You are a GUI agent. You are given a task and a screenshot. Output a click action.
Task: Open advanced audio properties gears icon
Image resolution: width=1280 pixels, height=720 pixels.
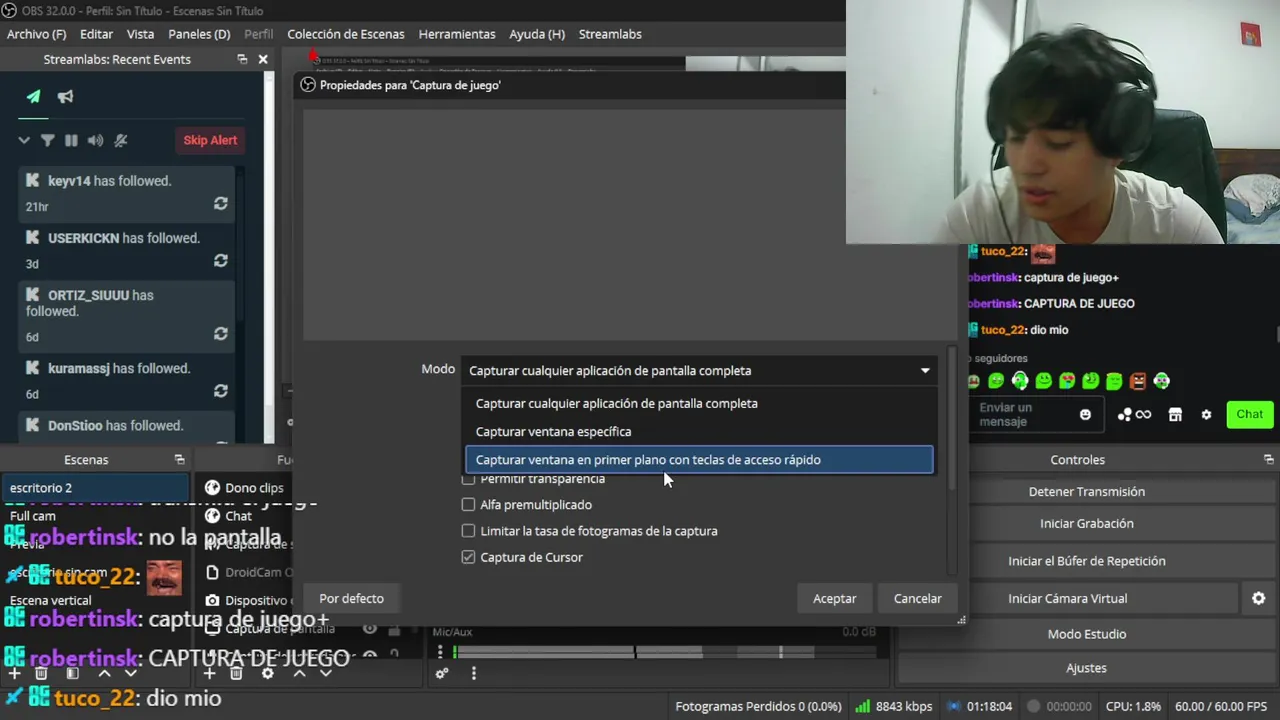click(x=442, y=674)
